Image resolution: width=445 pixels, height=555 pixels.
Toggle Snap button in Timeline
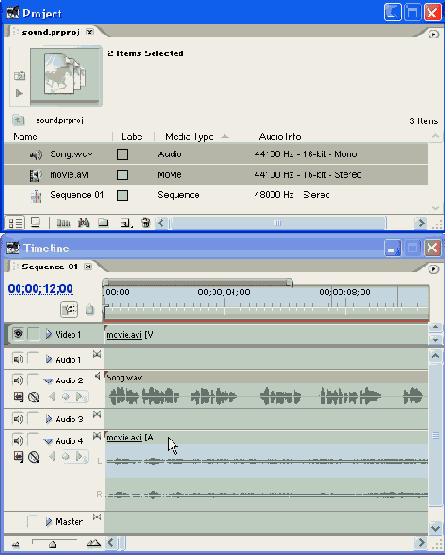point(69,309)
